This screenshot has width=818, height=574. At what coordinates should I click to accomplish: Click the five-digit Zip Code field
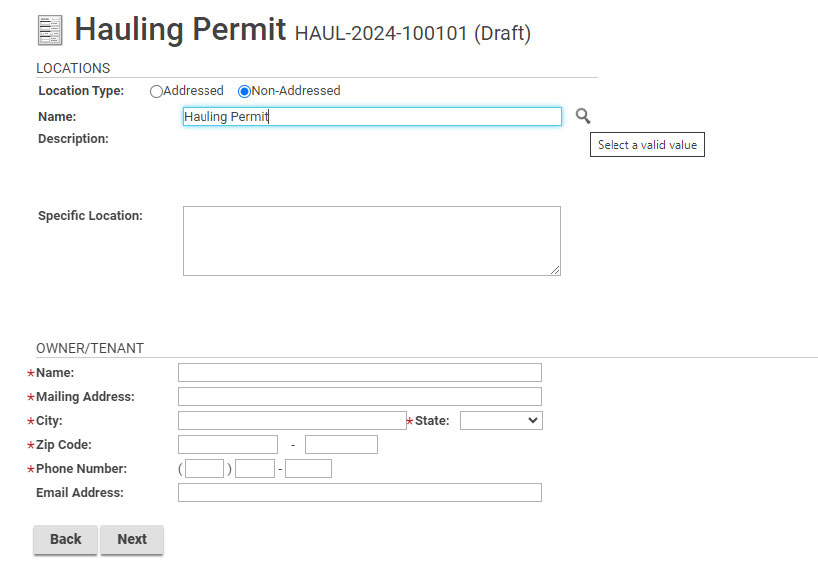(228, 445)
